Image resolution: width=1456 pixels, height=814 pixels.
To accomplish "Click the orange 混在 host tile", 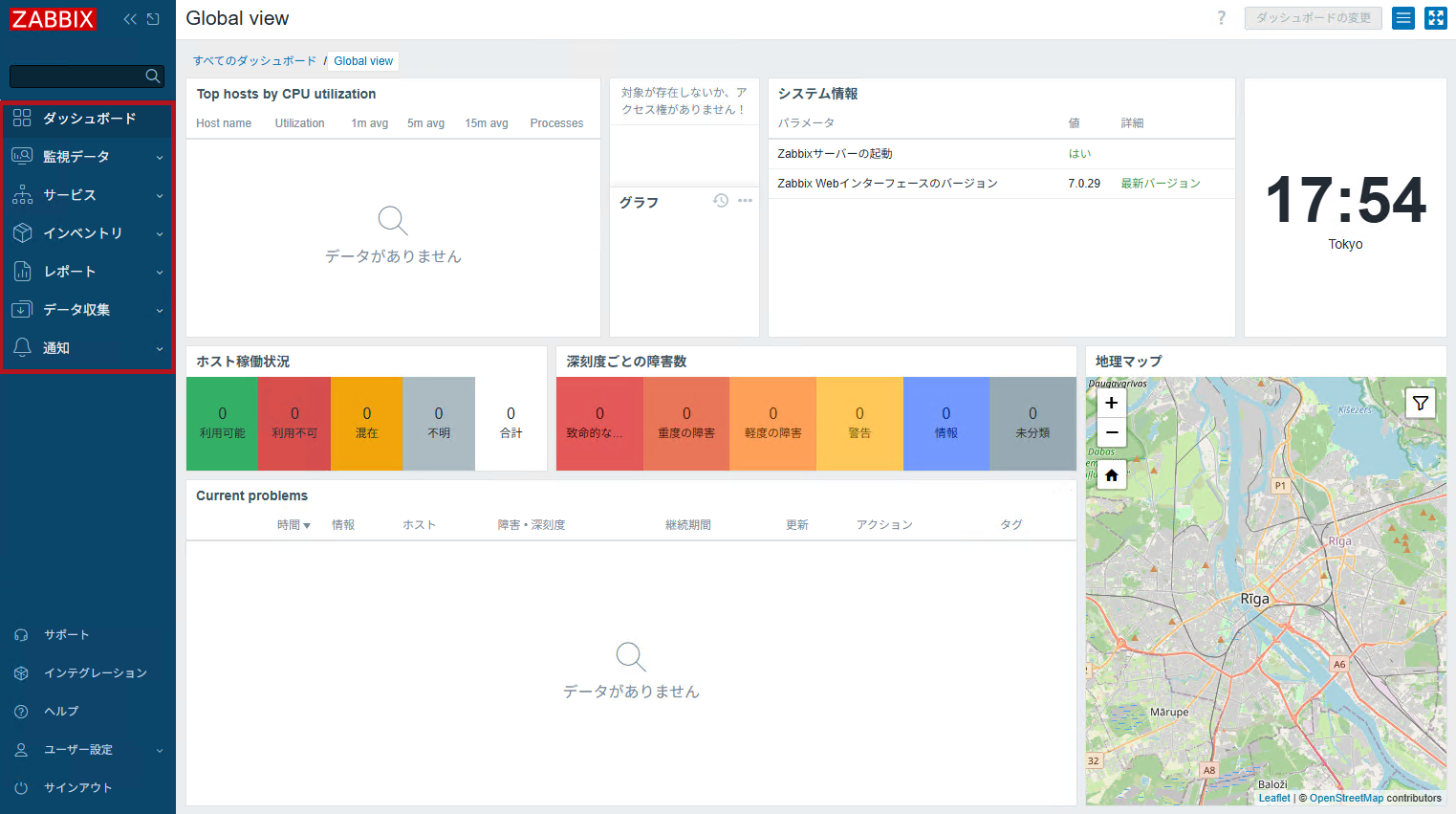I will pos(366,424).
